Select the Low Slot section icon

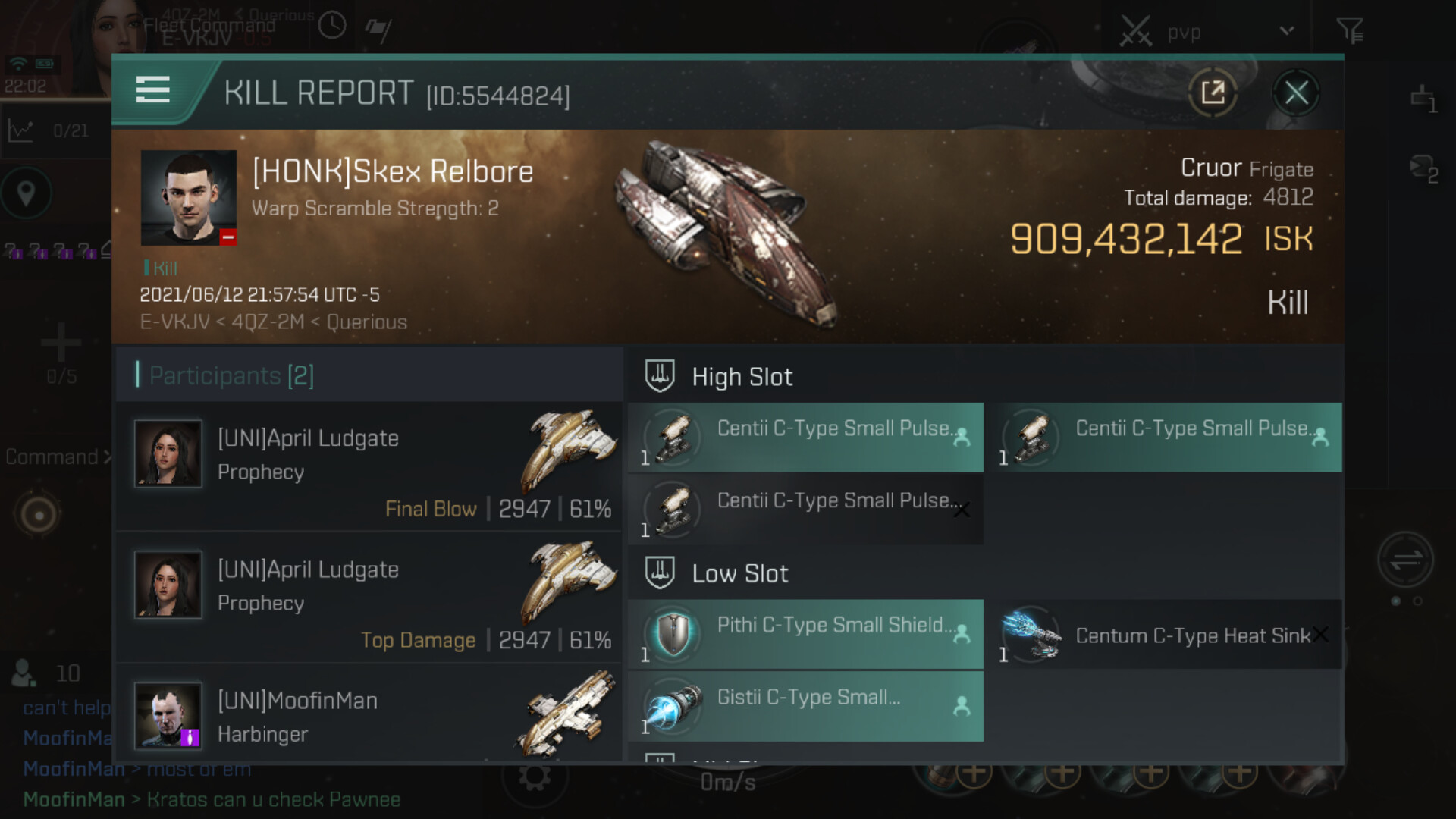point(659,573)
